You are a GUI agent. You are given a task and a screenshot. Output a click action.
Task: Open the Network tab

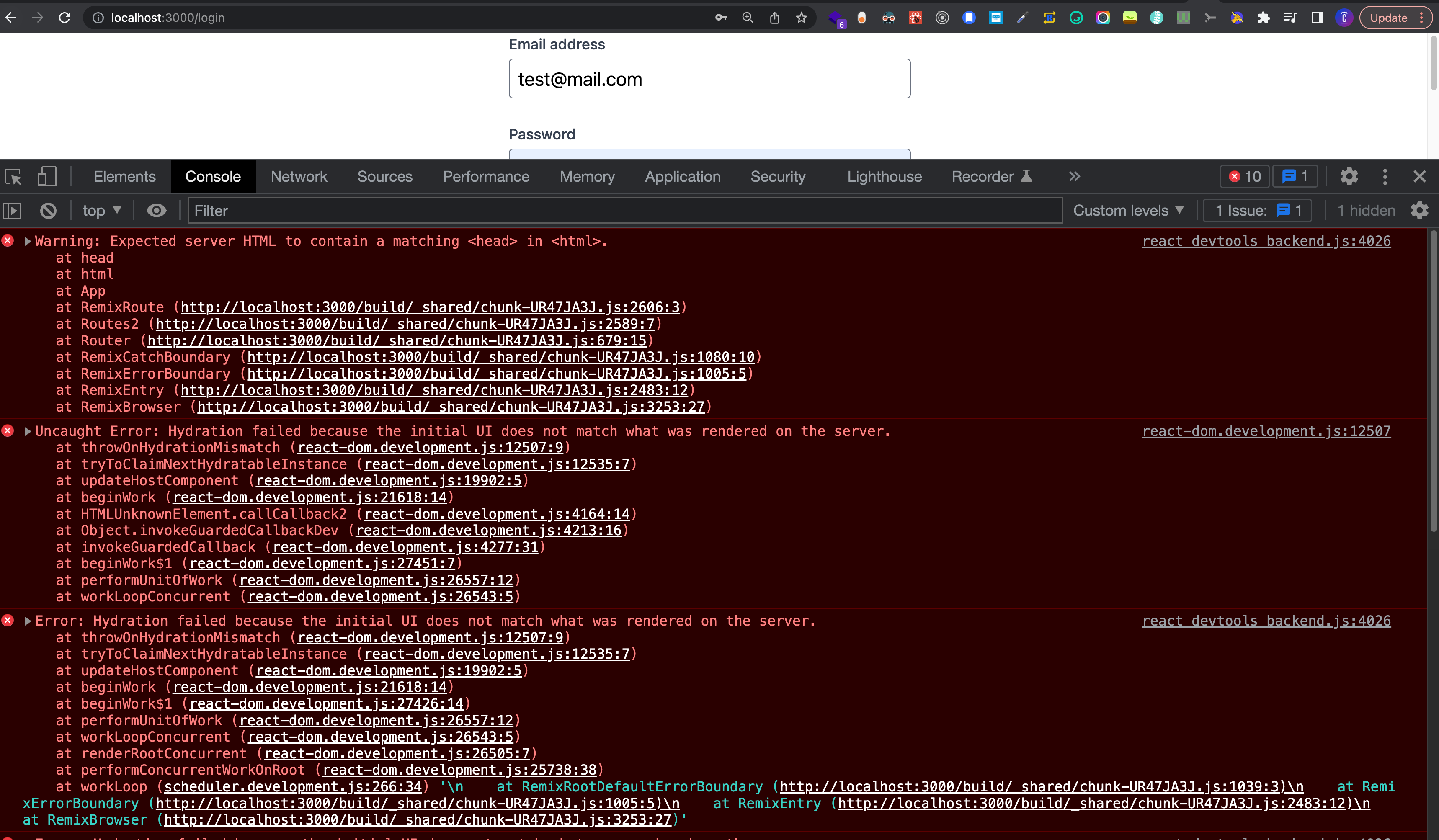pyautogui.click(x=299, y=176)
